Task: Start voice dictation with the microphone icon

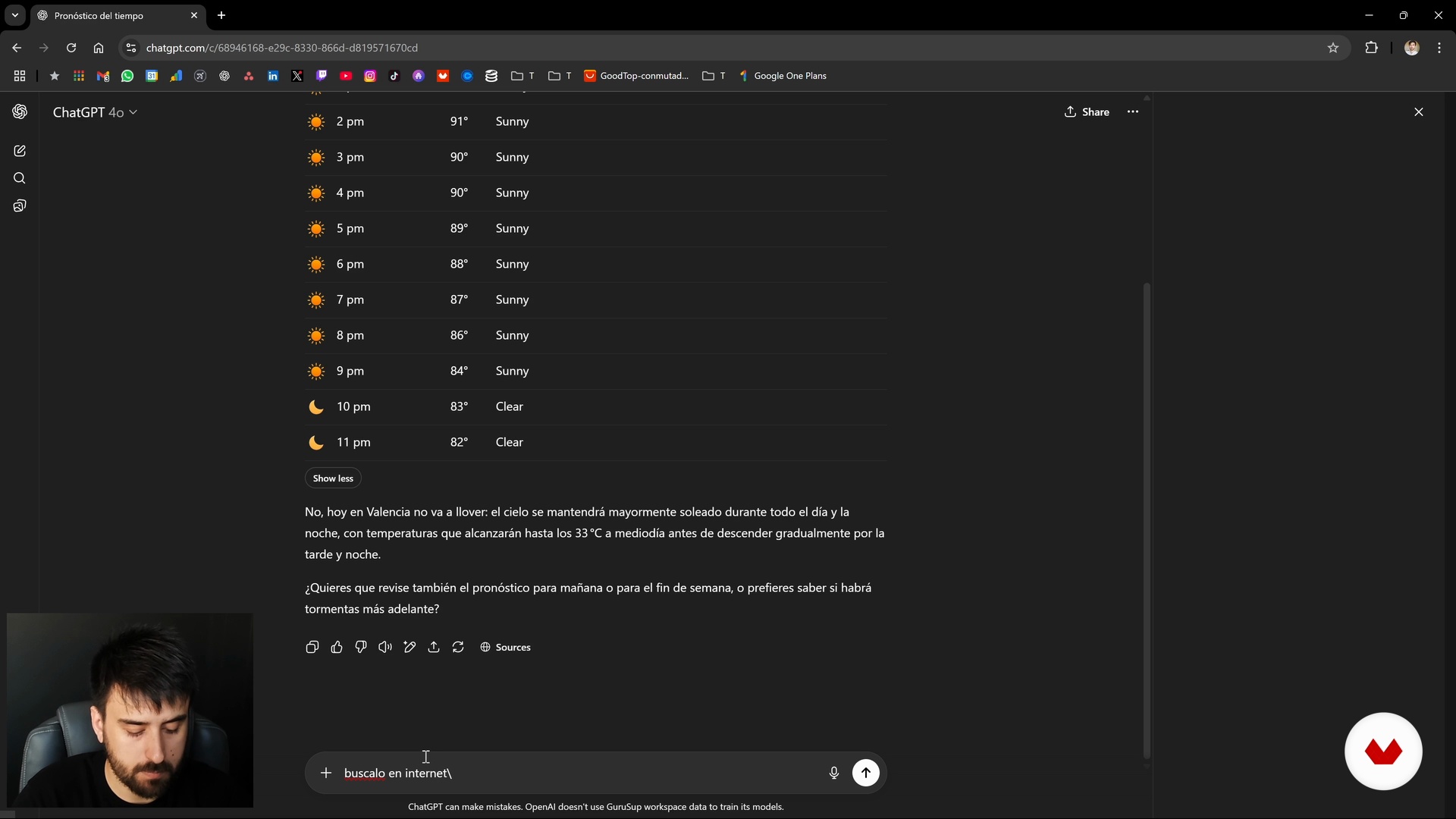Action: point(833,773)
